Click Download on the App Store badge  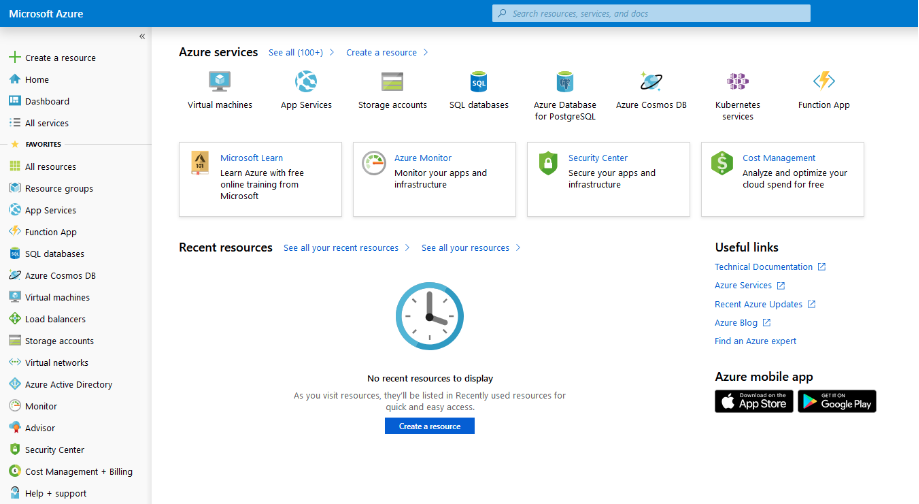tap(754, 401)
